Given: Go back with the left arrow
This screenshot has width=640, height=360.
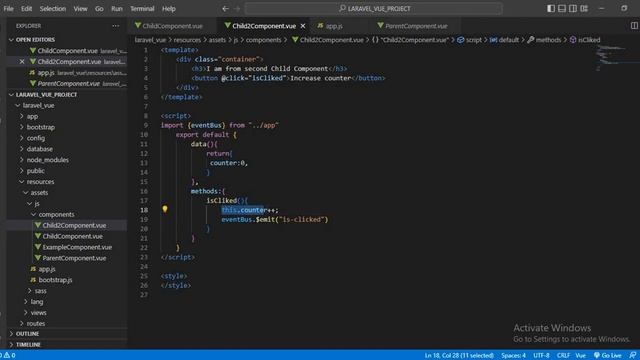Looking at the screenshot, I should coord(225,9).
